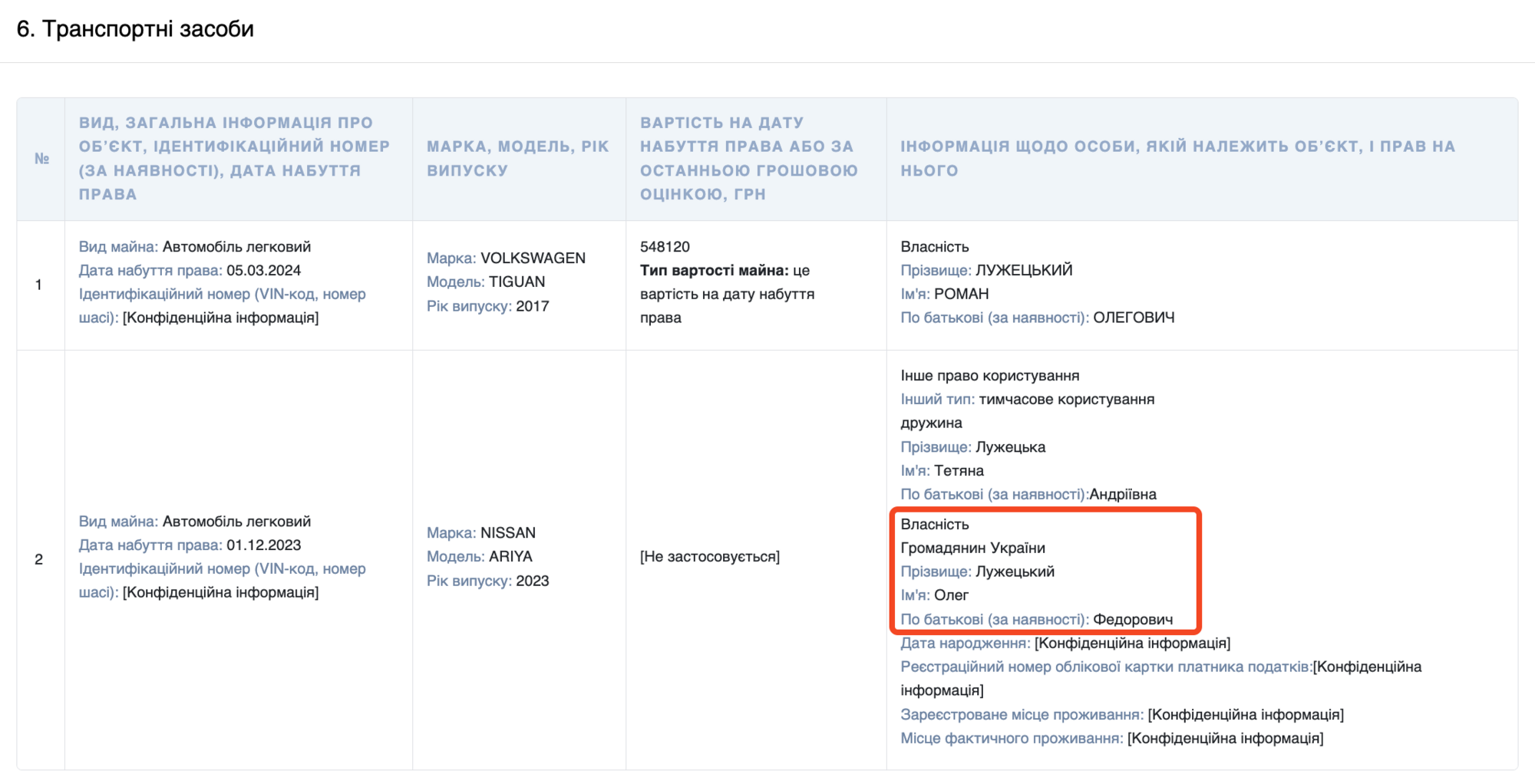Click the "[Не застосовується]" value cell
Viewport: 1535px width, 784px height.
coord(709,557)
